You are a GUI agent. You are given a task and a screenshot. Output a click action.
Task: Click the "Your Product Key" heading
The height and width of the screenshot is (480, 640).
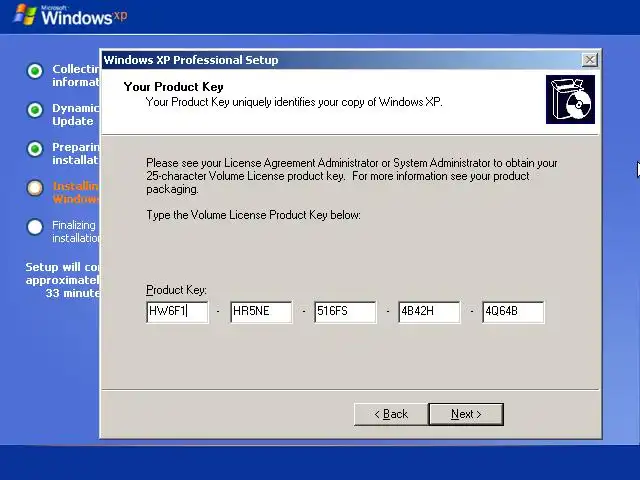173,87
